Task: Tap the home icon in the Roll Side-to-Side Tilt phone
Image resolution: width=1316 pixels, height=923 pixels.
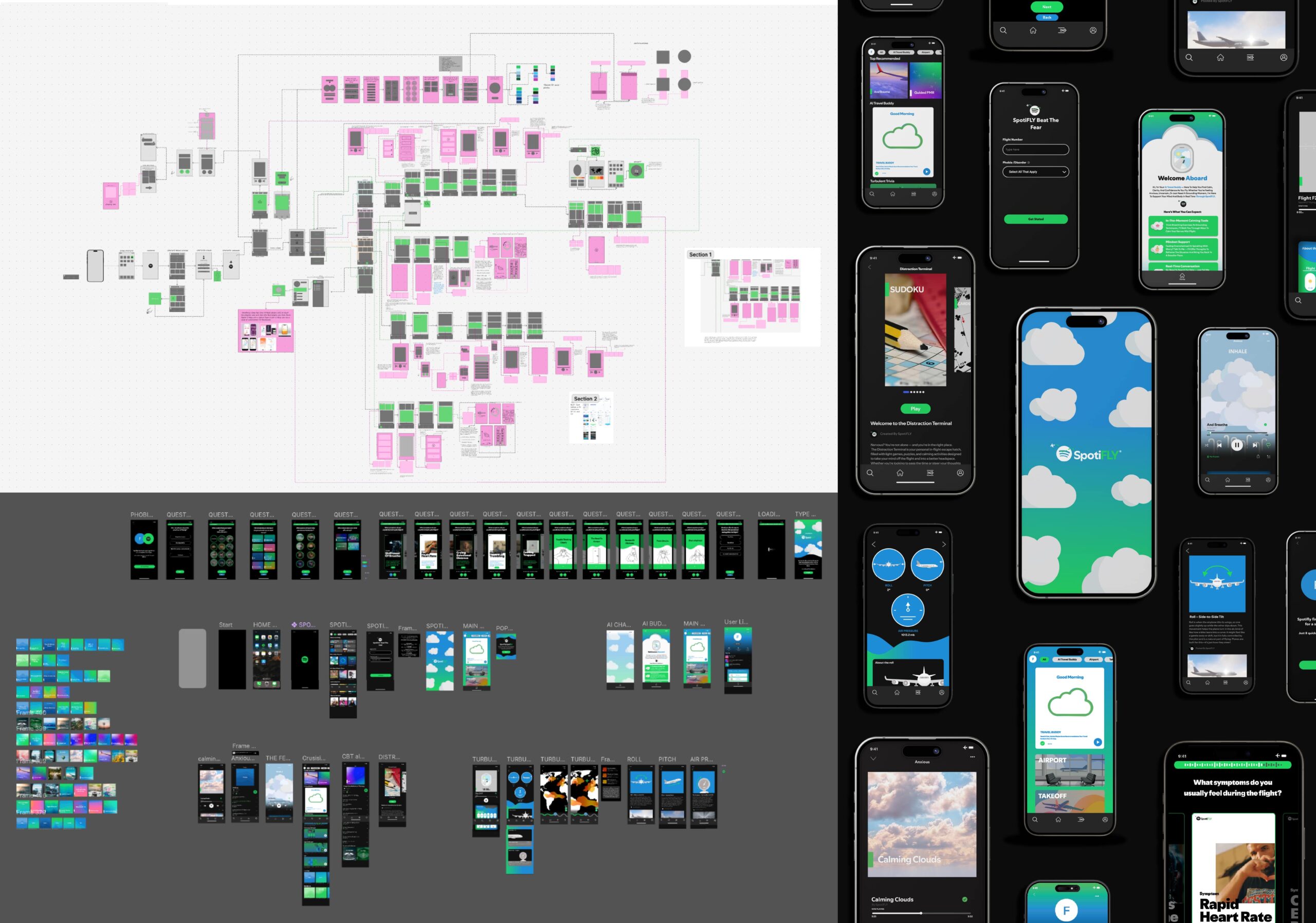Action: (1207, 683)
